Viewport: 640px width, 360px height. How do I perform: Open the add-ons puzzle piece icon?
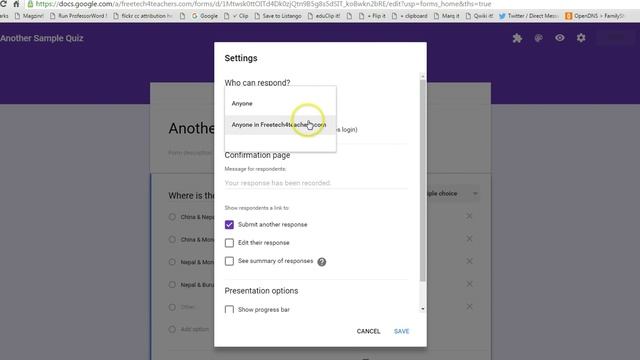coord(517,38)
